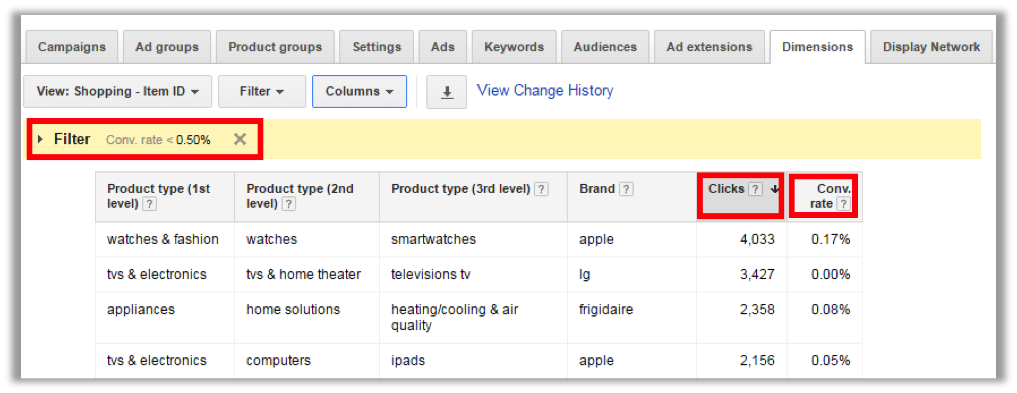Toggle Clicks sort direction arrow
The width and height of the screenshot is (1017, 393).
coord(774,190)
